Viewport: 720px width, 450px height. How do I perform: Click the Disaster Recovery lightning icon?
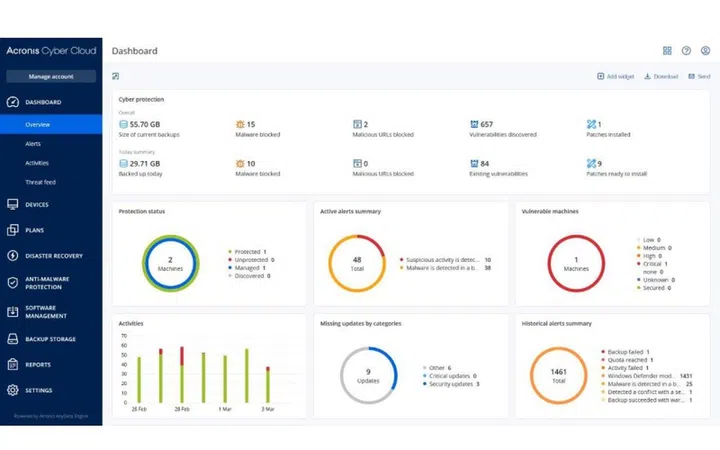tap(13, 255)
